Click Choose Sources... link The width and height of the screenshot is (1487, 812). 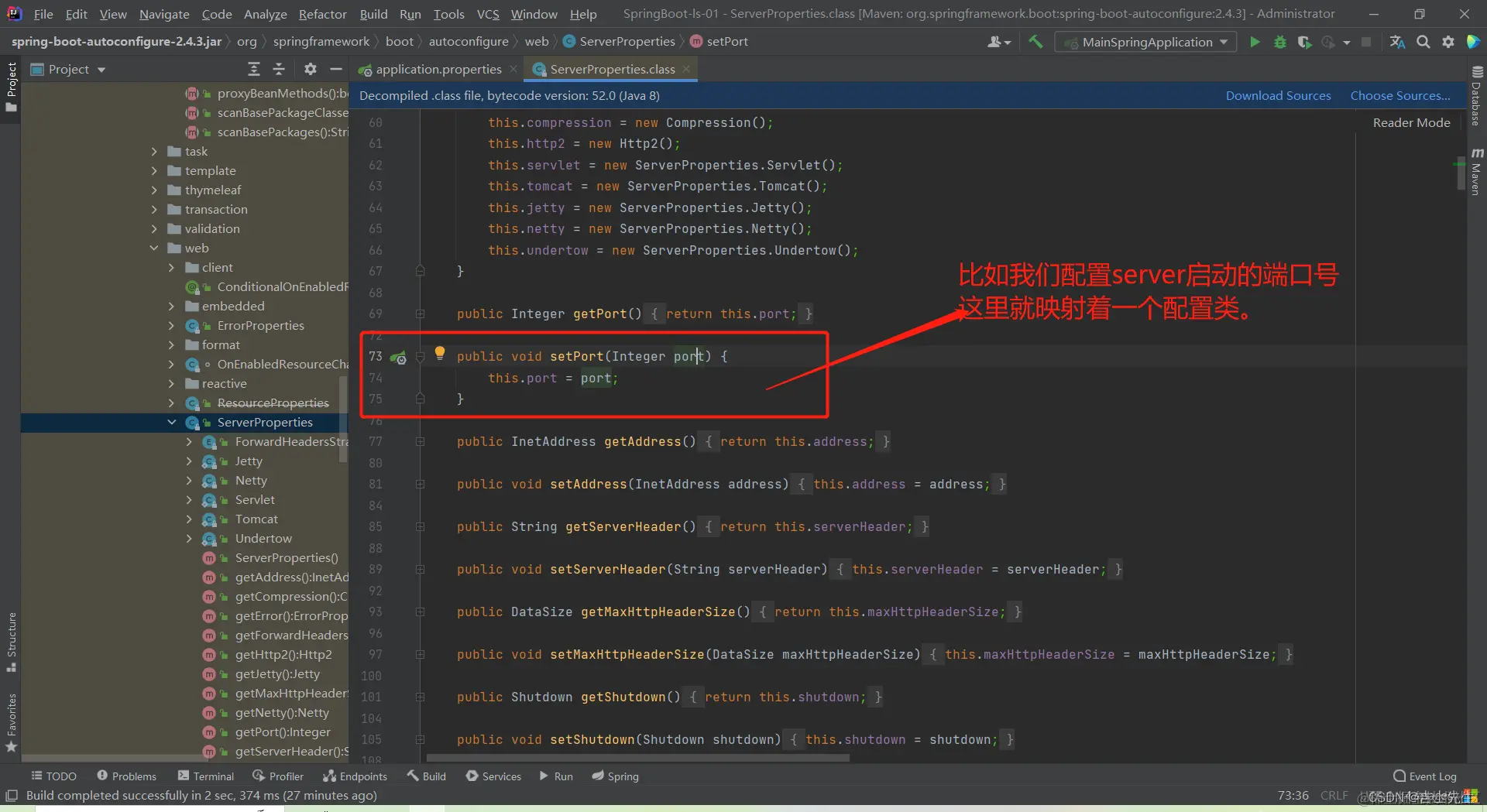pos(1400,96)
